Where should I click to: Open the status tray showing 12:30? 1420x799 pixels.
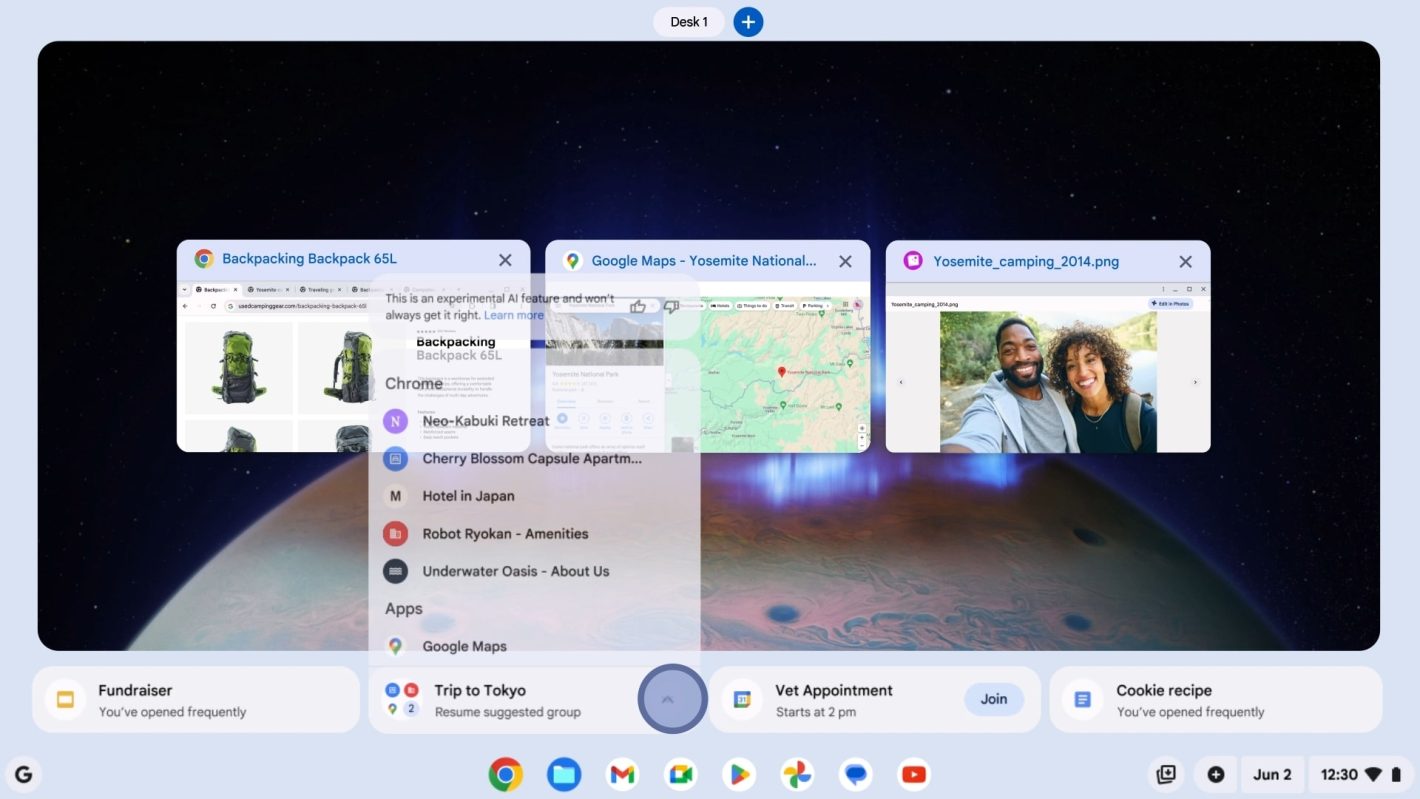click(x=1358, y=774)
